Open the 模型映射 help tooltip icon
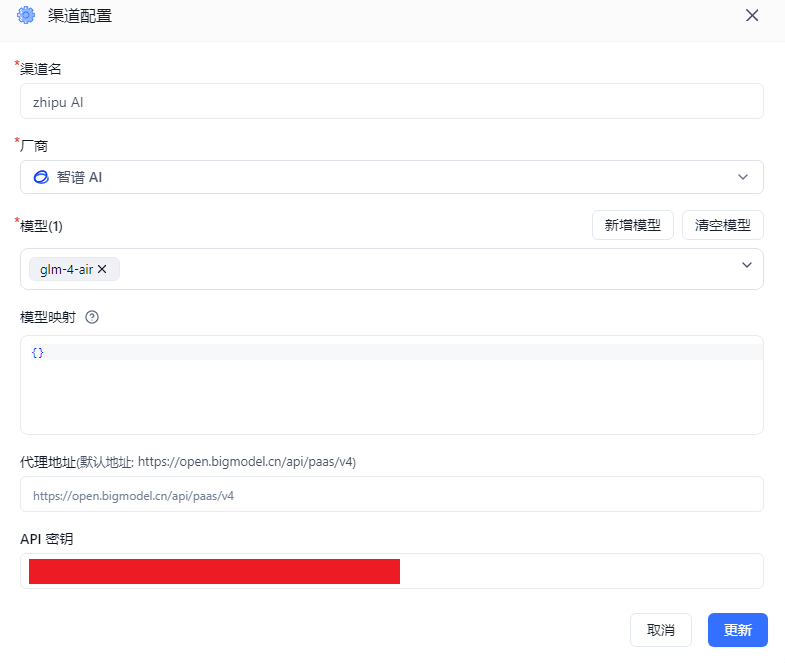The image size is (785, 663). pos(92,317)
